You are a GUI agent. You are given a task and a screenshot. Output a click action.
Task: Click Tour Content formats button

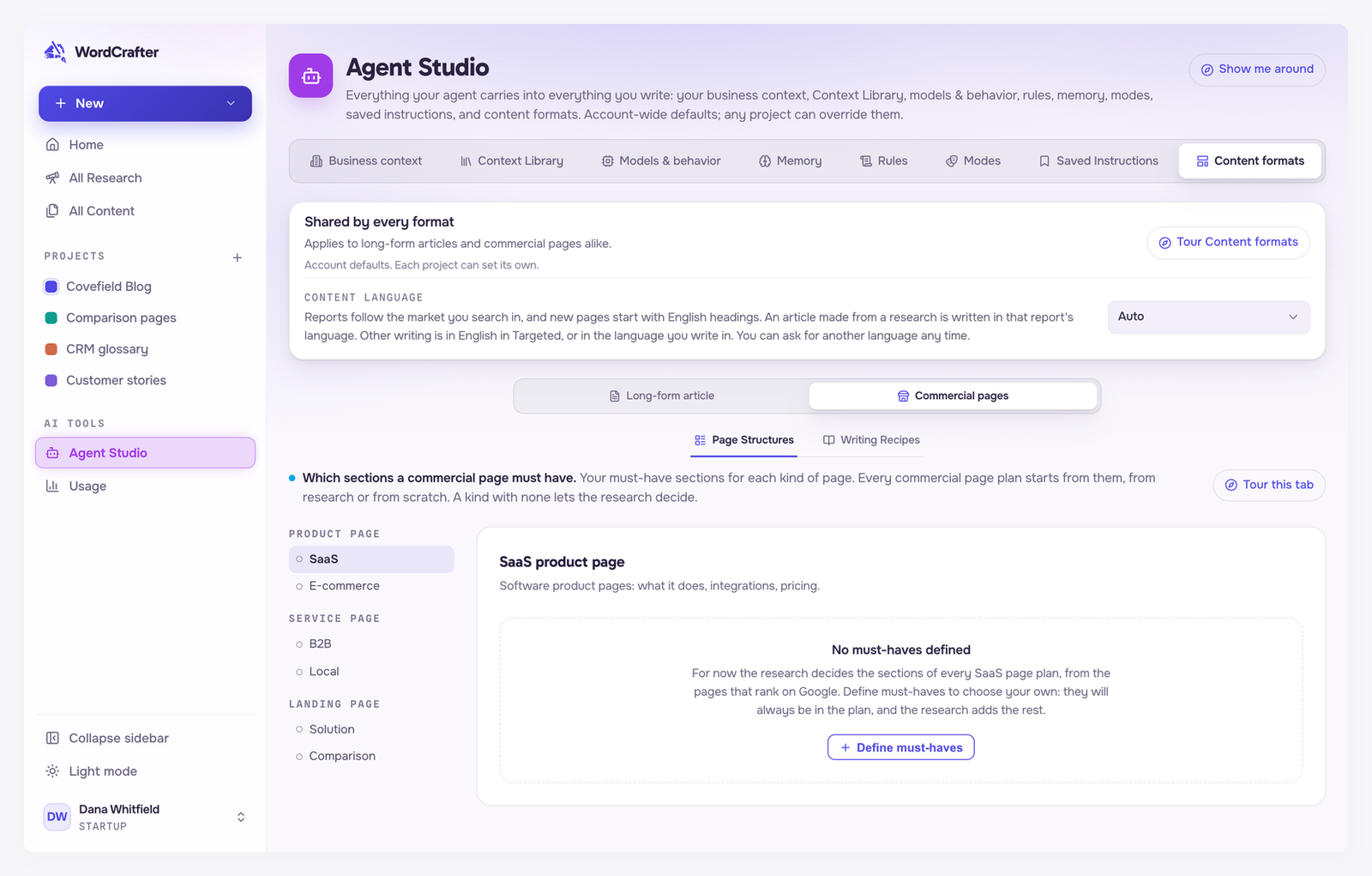1228,243
